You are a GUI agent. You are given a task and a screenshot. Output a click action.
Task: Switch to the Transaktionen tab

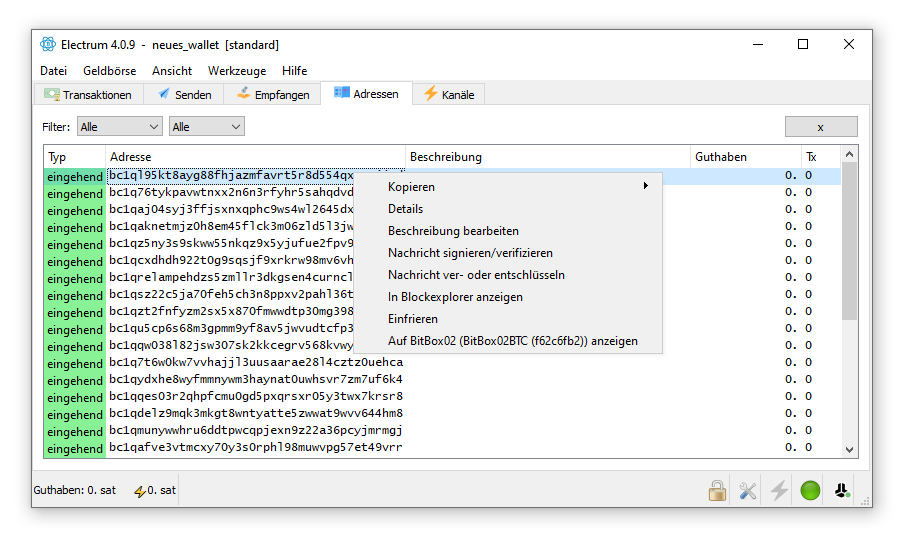click(88, 95)
